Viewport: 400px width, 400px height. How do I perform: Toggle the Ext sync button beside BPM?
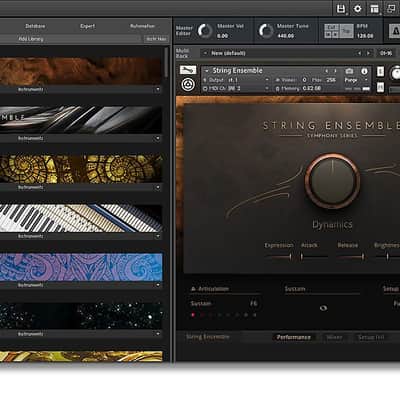(x=331, y=28)
